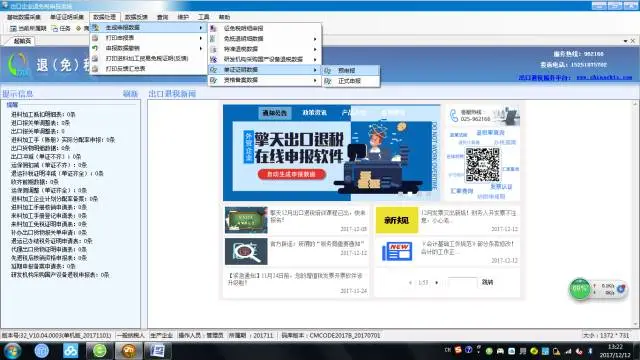
Task: Click the Sogou input method tray icon
Action: point(458,350)
